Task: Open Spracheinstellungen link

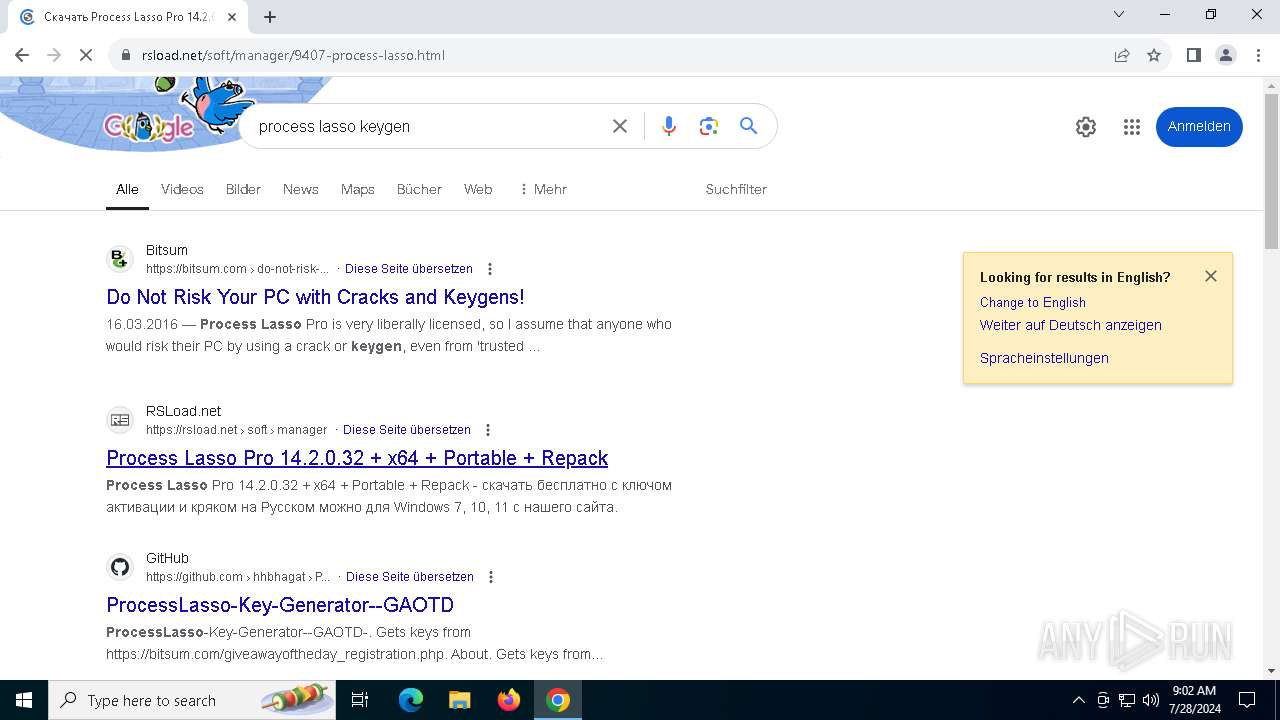Action: point(1044,358)
